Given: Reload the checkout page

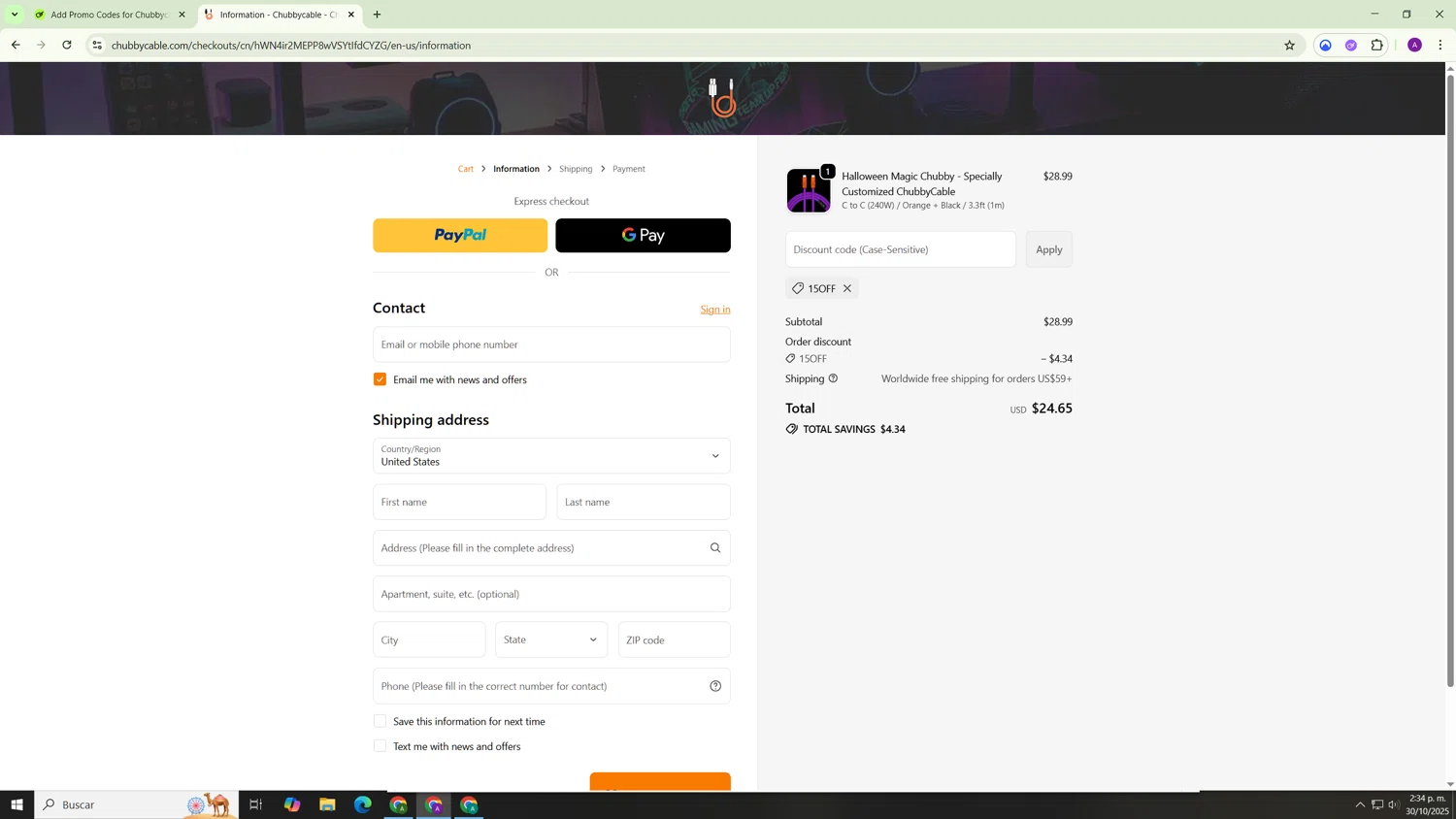Looking at the screenshot, I should (x=67, y=46).
